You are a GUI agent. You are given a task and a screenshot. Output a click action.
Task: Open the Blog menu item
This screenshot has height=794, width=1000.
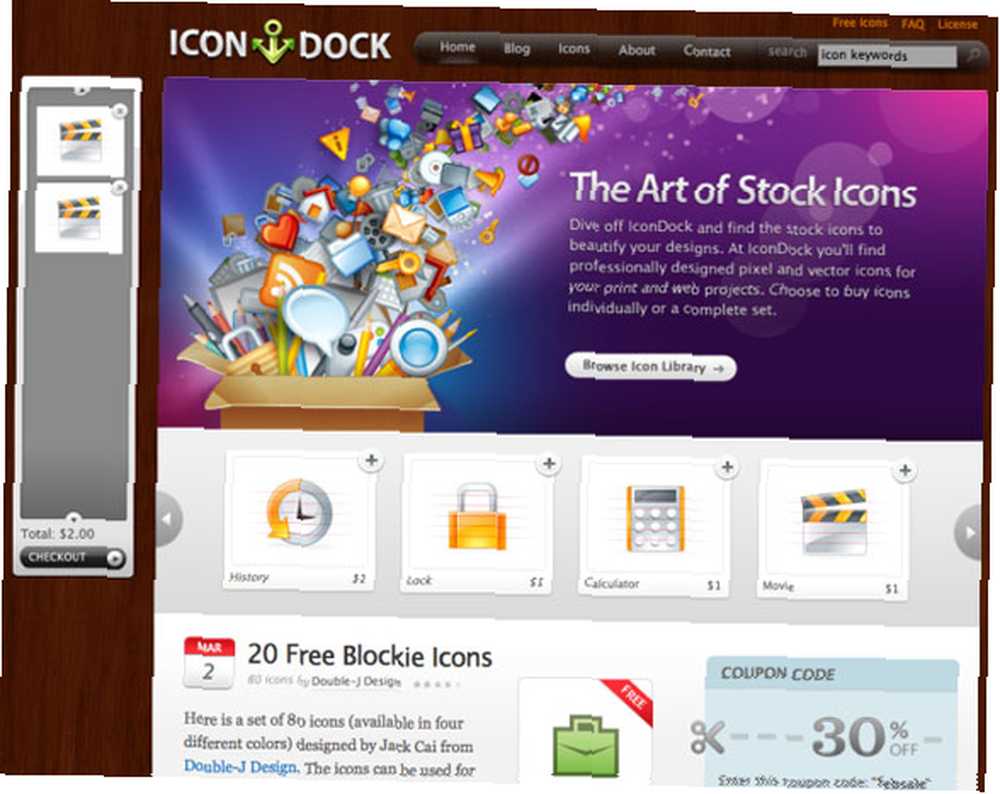(517, 48)
